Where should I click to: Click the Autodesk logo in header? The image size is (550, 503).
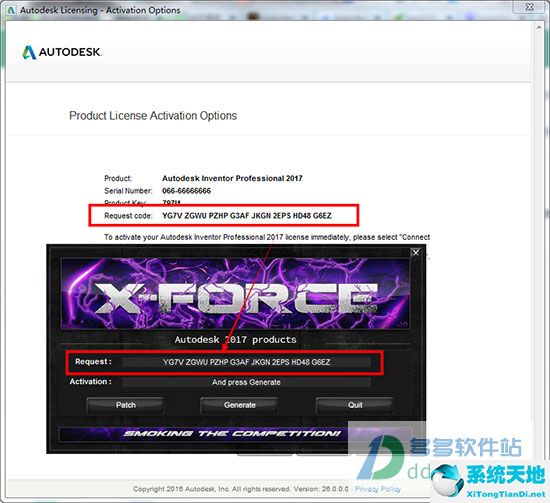[x=62, y=52]
